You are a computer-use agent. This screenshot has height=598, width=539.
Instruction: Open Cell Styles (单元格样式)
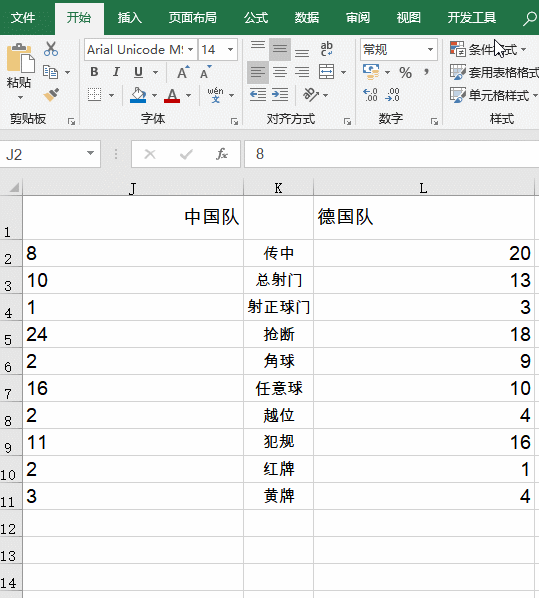click(494, 95)
